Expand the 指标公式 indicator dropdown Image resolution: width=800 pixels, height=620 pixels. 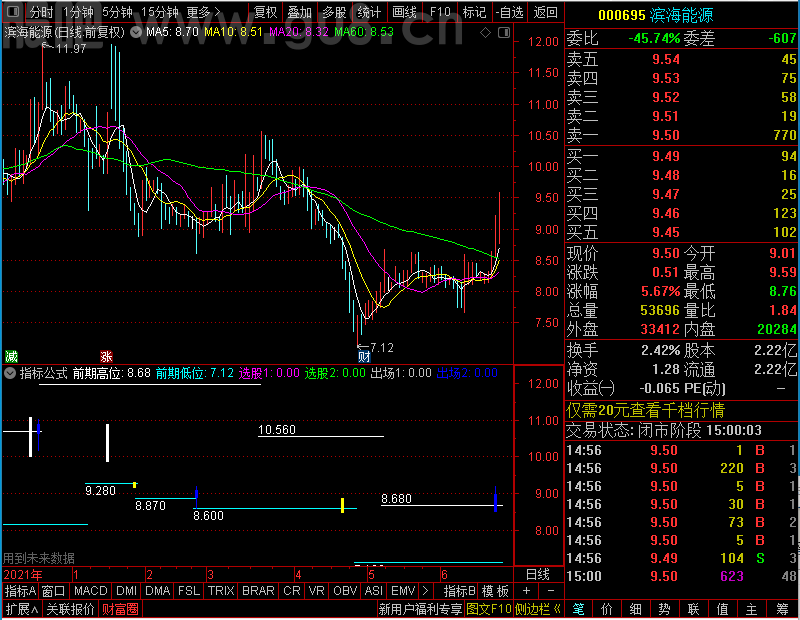(x=10, y=373)
